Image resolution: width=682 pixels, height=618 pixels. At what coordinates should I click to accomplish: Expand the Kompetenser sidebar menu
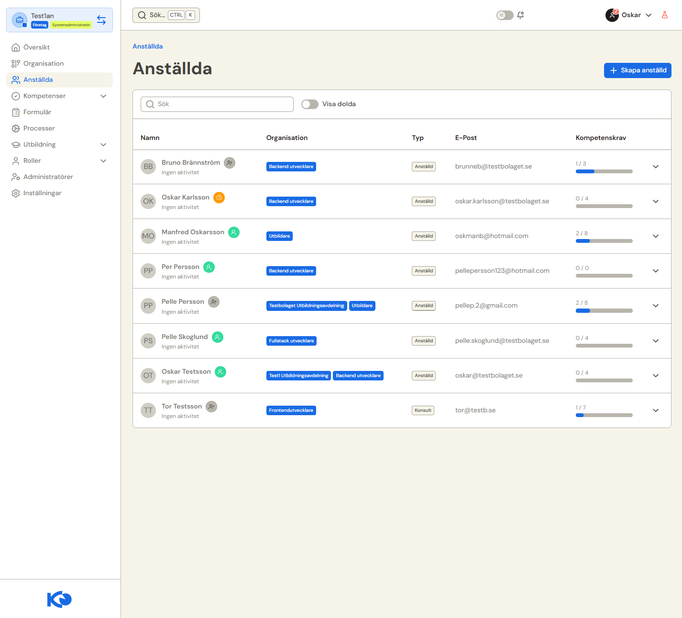coord(103,96)
